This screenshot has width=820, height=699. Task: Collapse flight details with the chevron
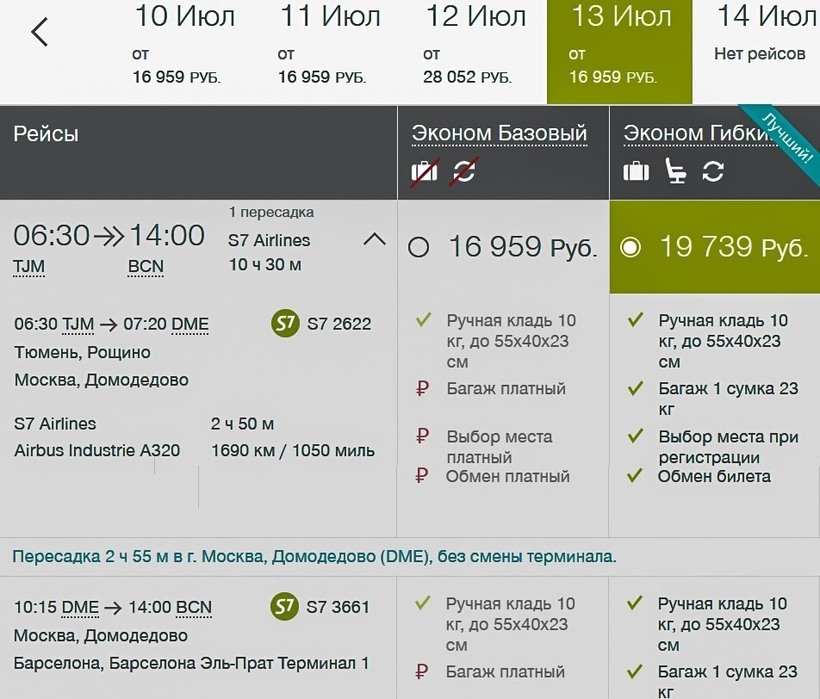point(374,240)
